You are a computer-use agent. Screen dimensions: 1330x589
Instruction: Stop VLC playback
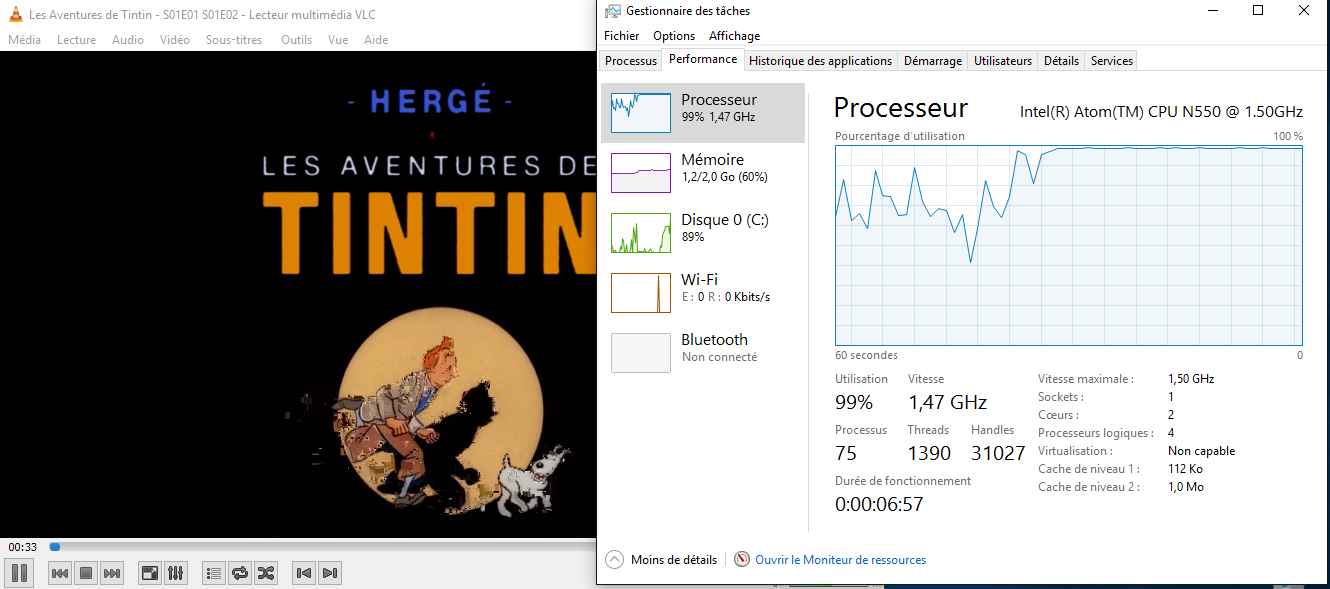86,573
